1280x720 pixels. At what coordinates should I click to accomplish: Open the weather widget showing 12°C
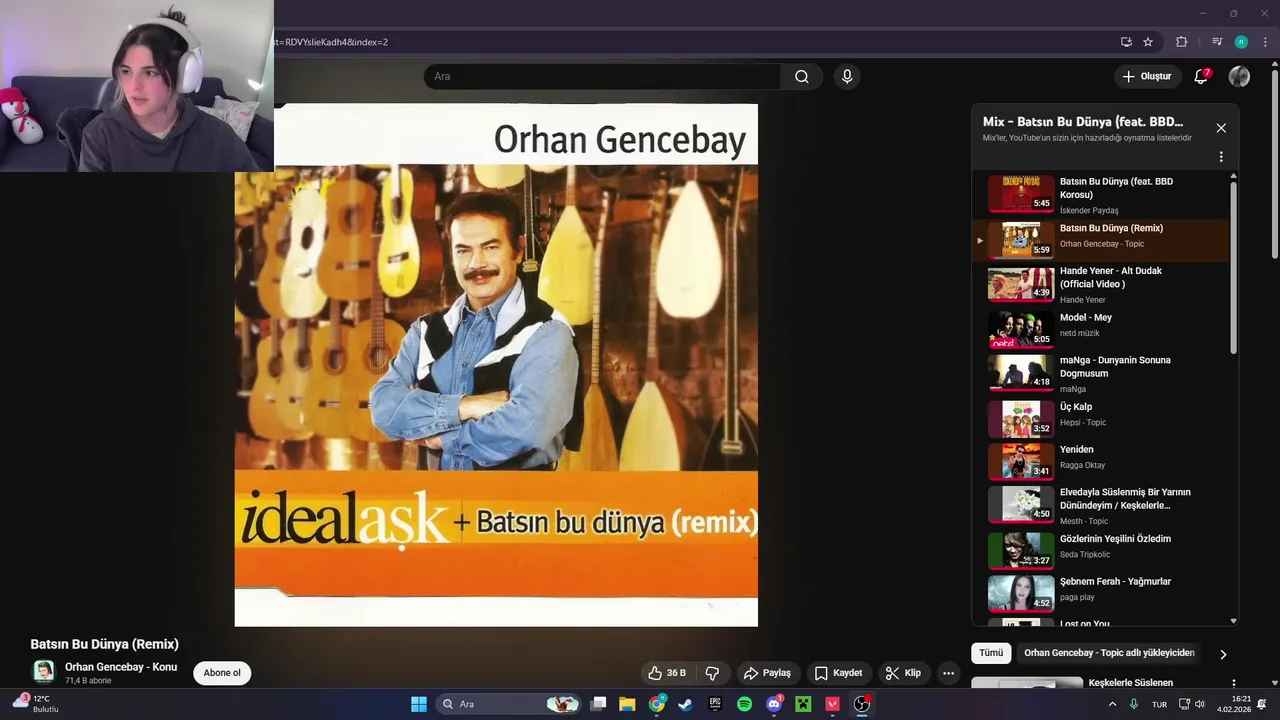pyautogui.click(x=36, y=704)
